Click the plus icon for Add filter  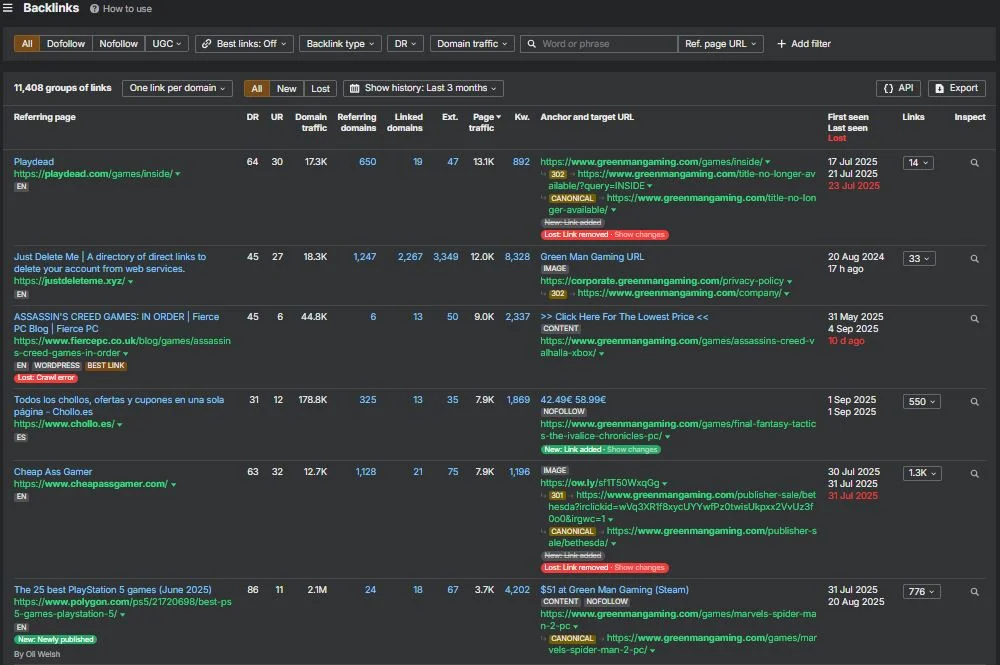(x=781, y=44)
